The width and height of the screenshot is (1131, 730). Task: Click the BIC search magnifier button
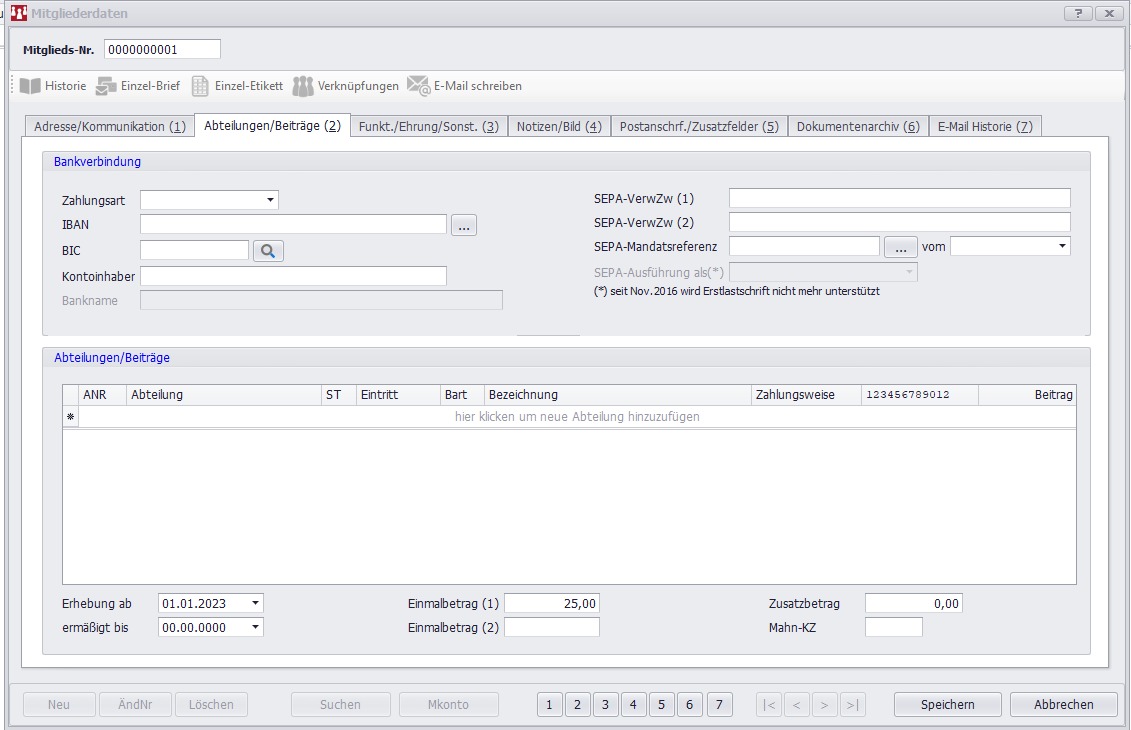coord(268,251)
